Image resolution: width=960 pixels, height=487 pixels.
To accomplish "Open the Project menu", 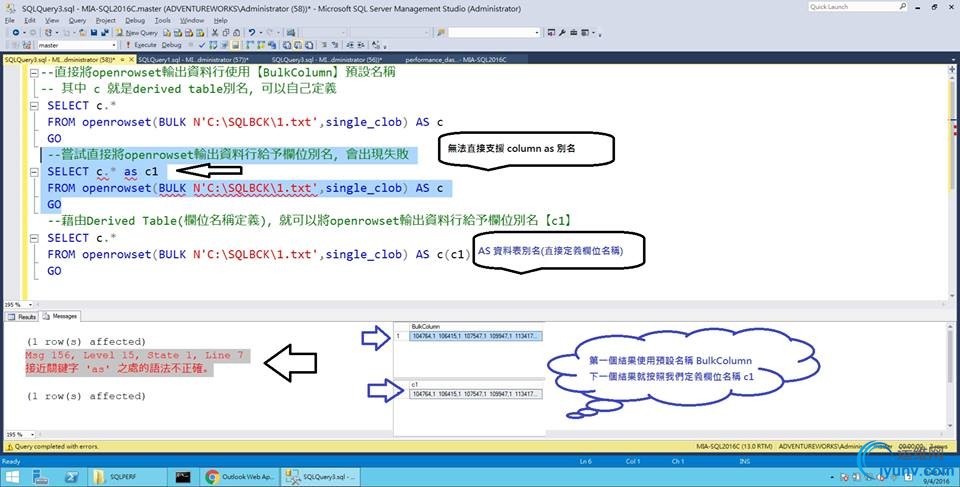I will tap(105, 20).
